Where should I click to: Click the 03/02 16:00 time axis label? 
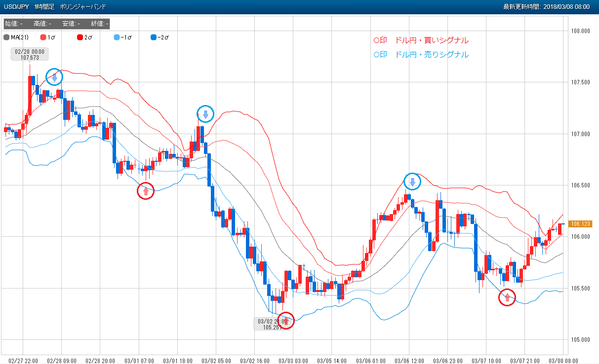coord(255,361)
